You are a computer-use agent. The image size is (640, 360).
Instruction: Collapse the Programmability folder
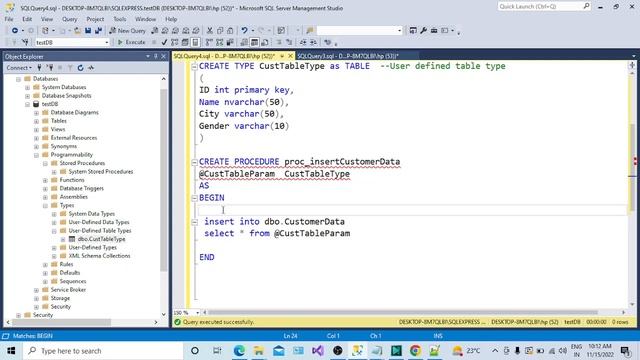[x=36, y=155]
